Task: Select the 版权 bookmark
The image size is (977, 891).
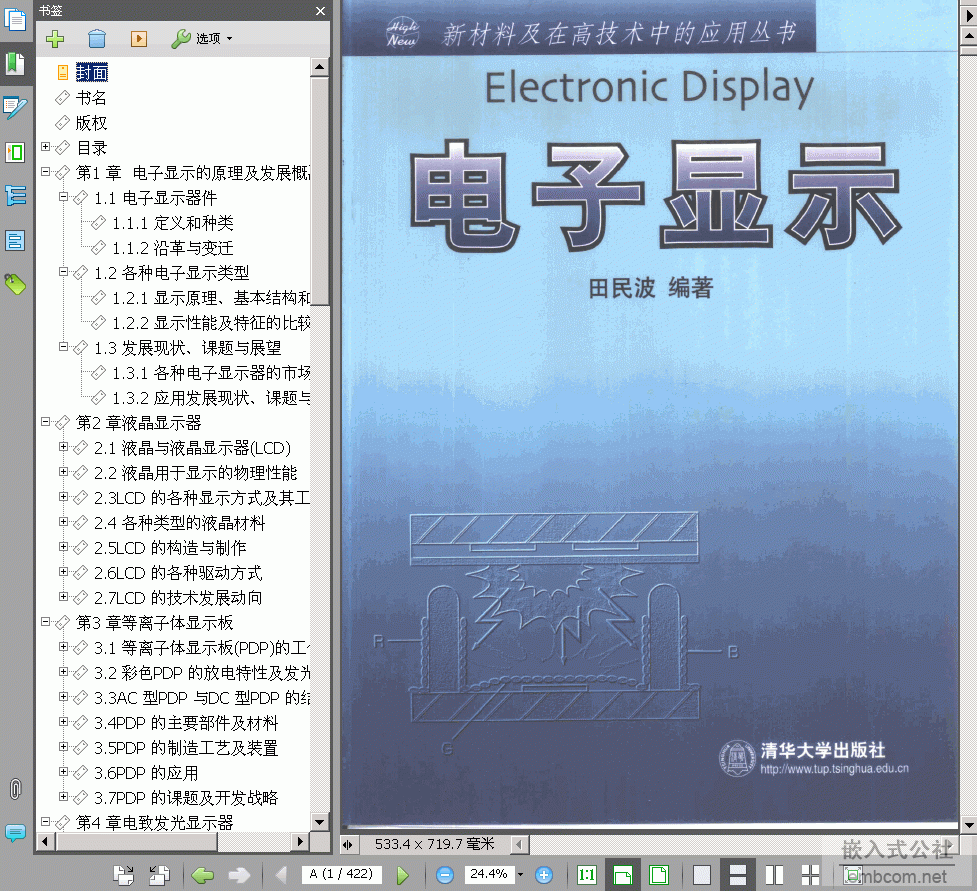Action: click(91, 123)
